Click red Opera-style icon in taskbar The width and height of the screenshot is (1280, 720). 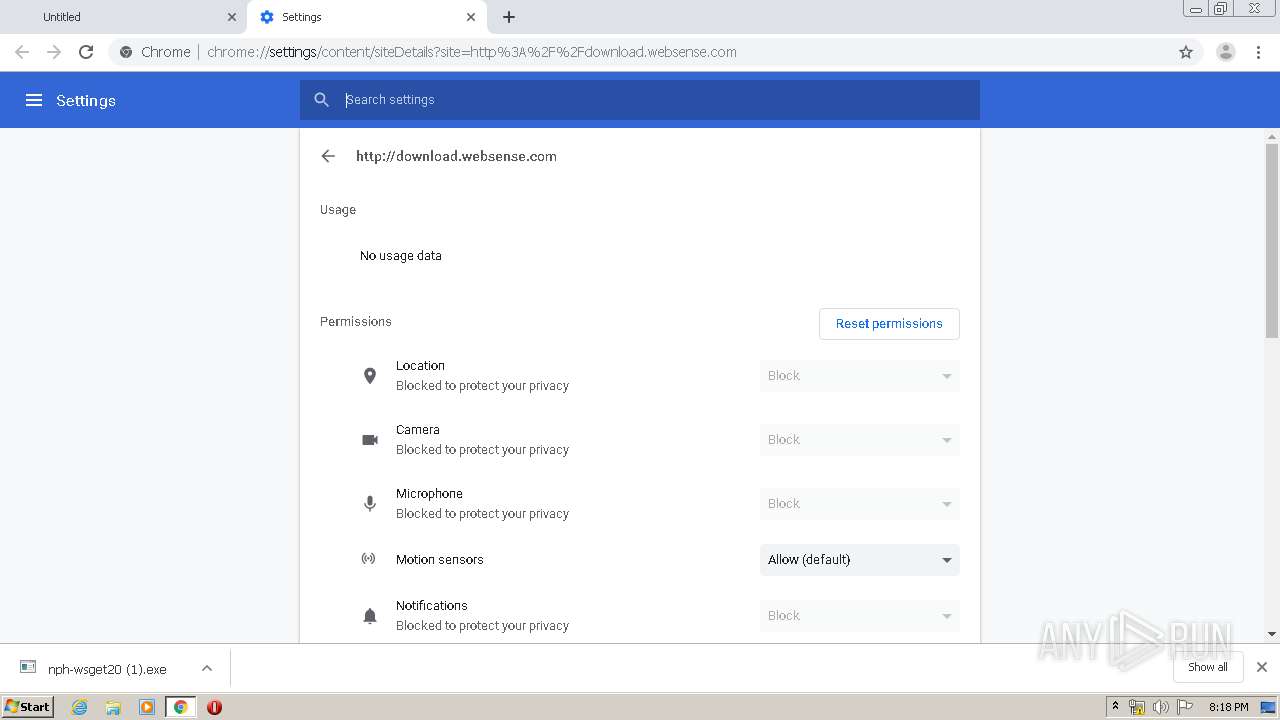214,707
